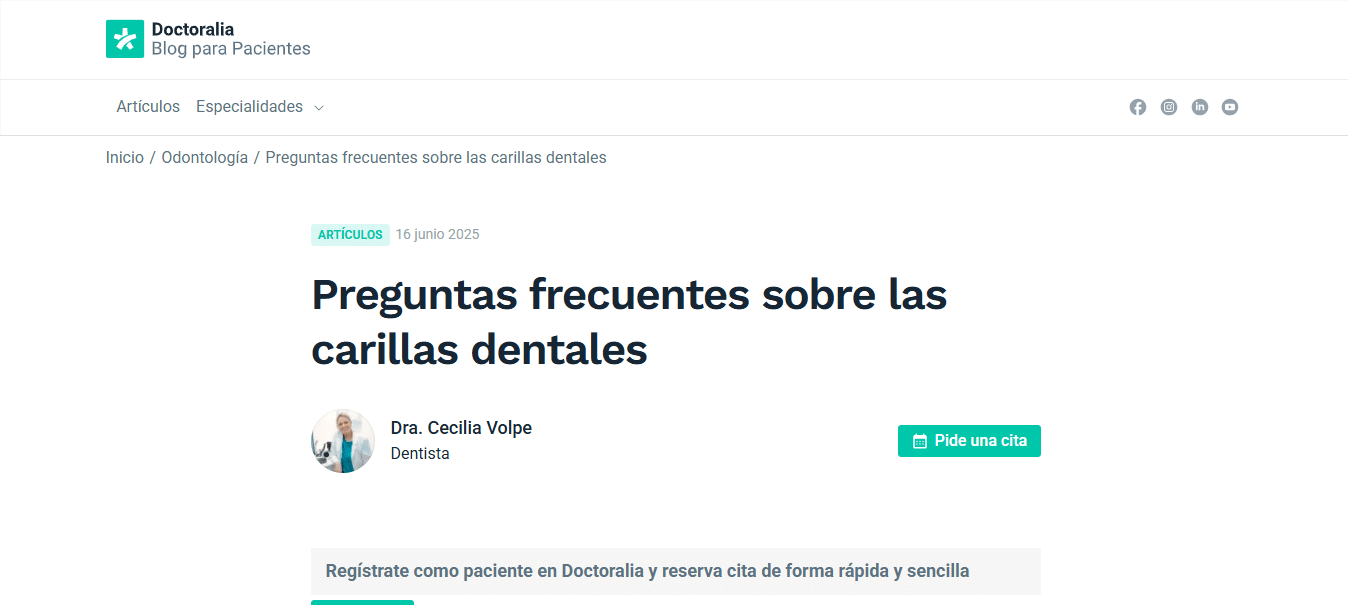Click the current page breadcrumb about carillas dentales
Image resolution: width=1348 pixels, height=605 pixels.
[x=436, y=158]
